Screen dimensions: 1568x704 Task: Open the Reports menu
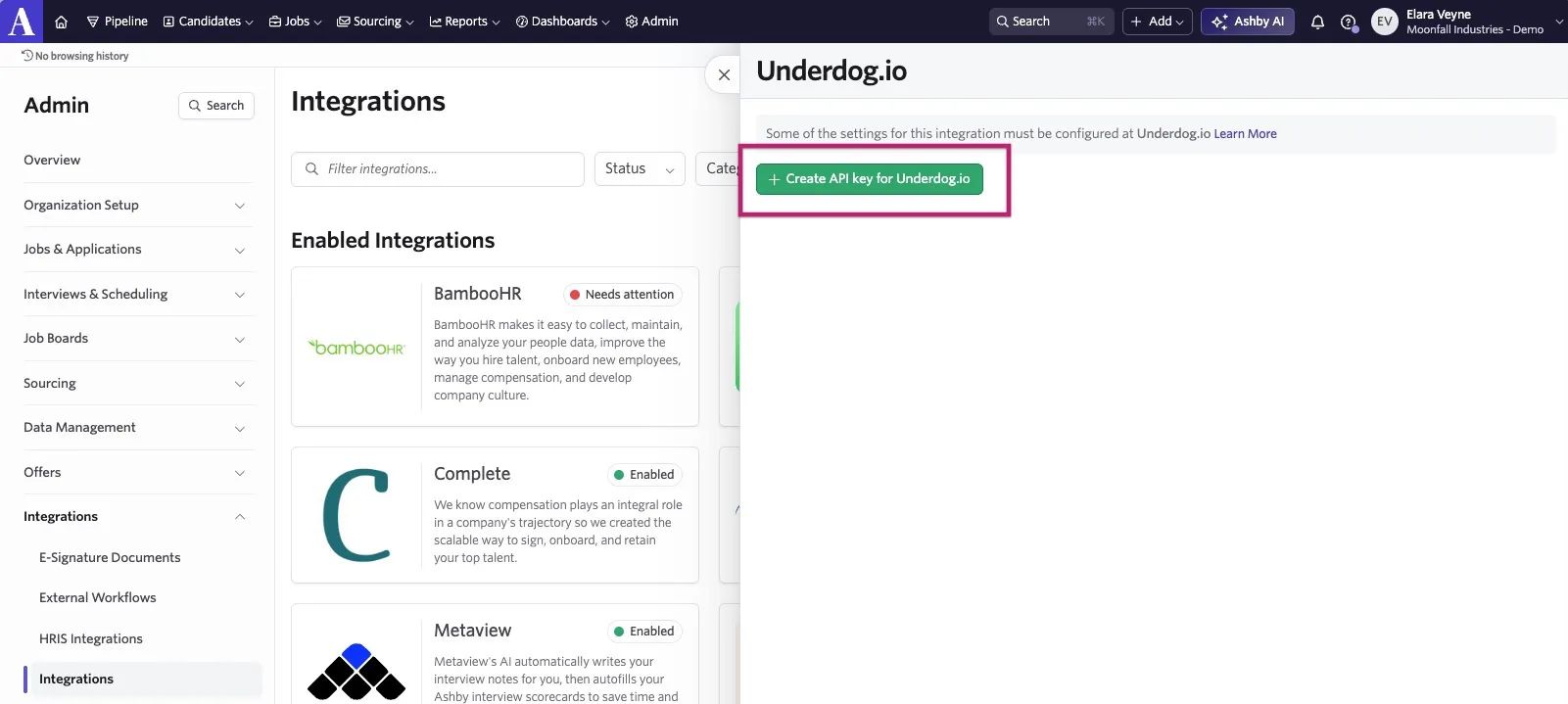[x=464, y=22]
